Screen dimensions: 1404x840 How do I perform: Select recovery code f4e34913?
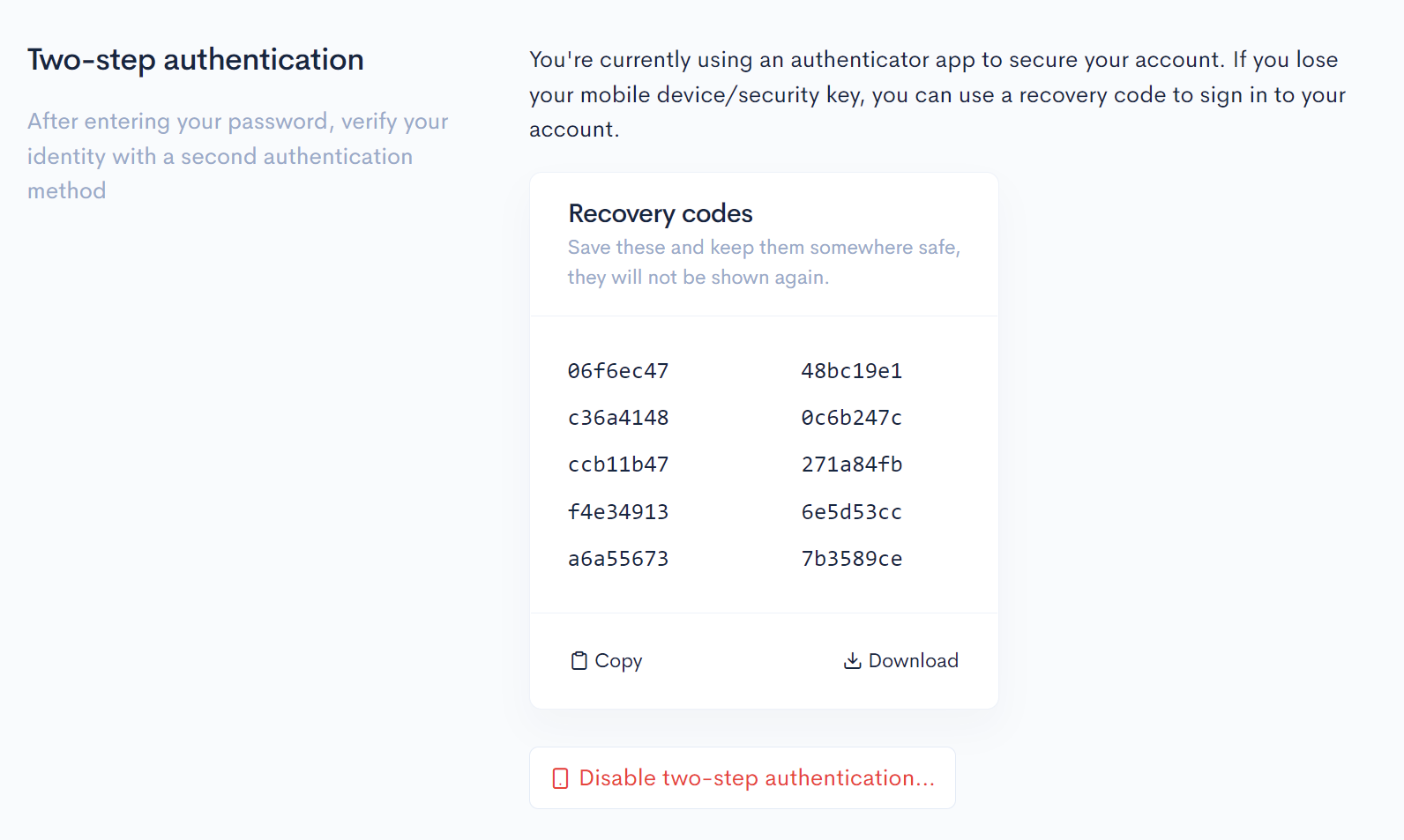coord(618,512)
